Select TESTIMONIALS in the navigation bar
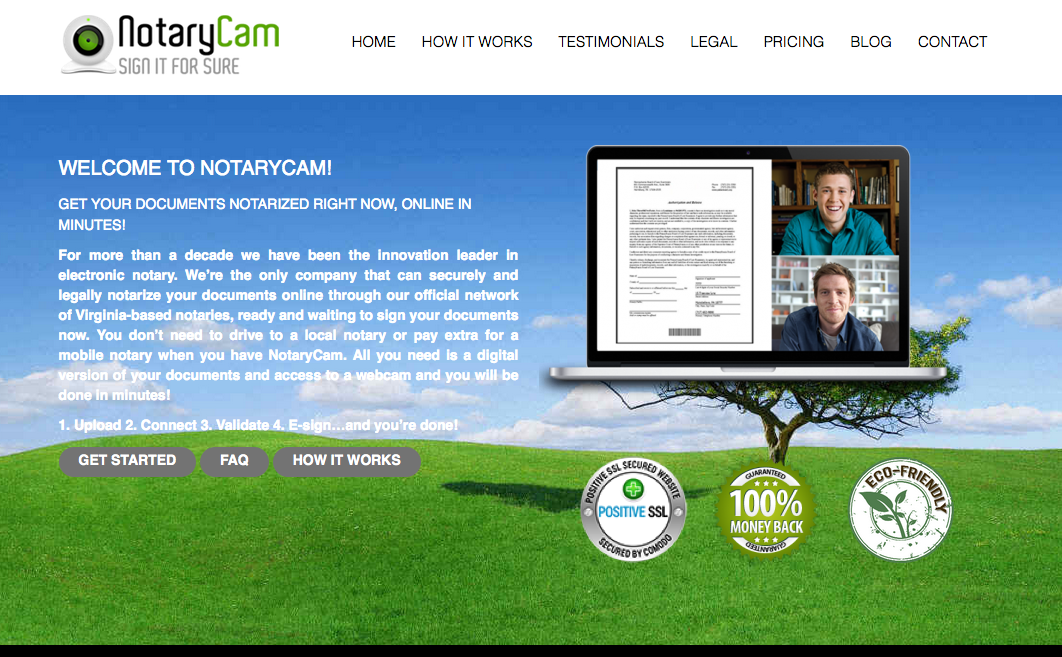Screen dimensions: 1062x657 click(611, 42)
